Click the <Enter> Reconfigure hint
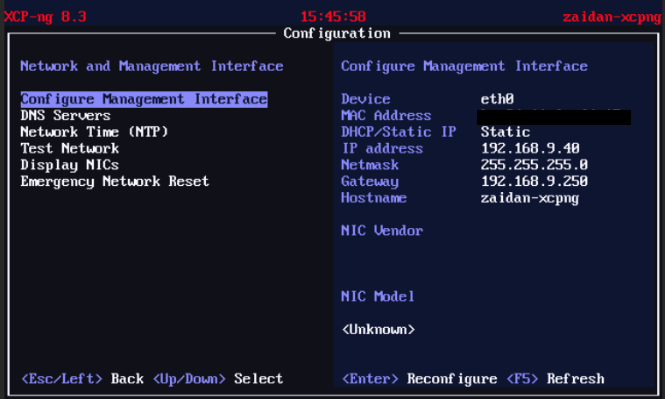Viewport: 665px width, 399px height. [419, 379]
